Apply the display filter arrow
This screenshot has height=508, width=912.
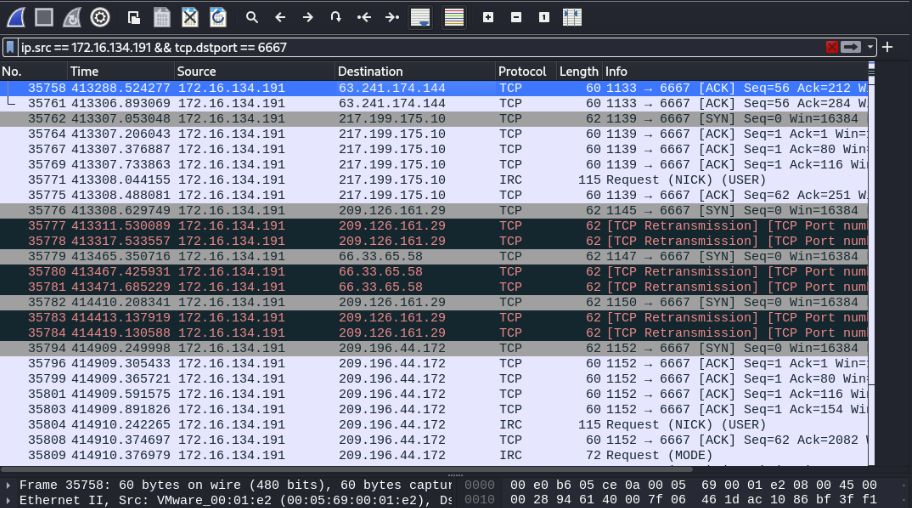click(x=851, y=47)
